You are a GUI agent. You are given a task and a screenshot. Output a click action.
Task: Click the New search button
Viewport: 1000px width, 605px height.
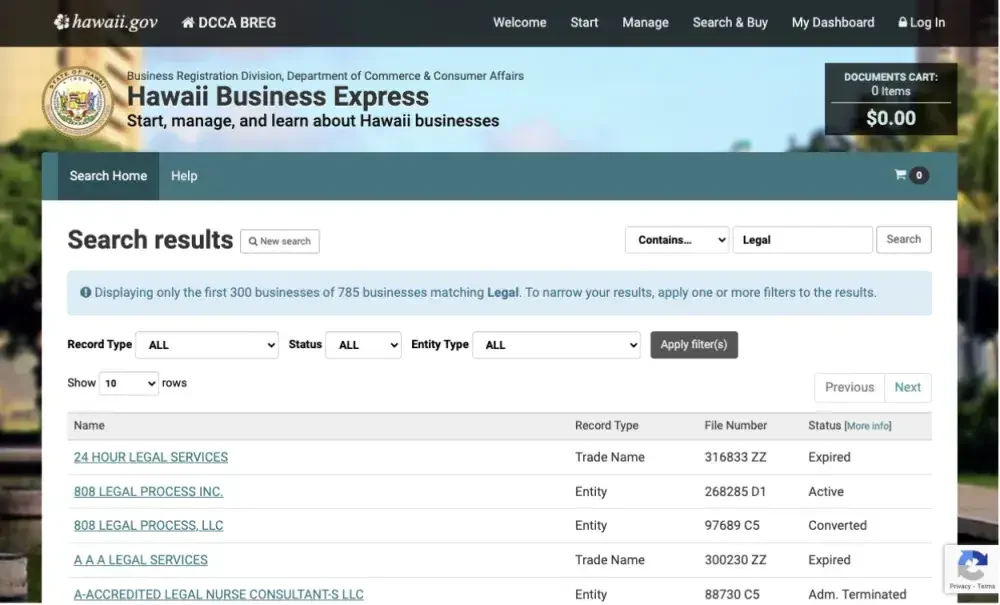(280, 242)
